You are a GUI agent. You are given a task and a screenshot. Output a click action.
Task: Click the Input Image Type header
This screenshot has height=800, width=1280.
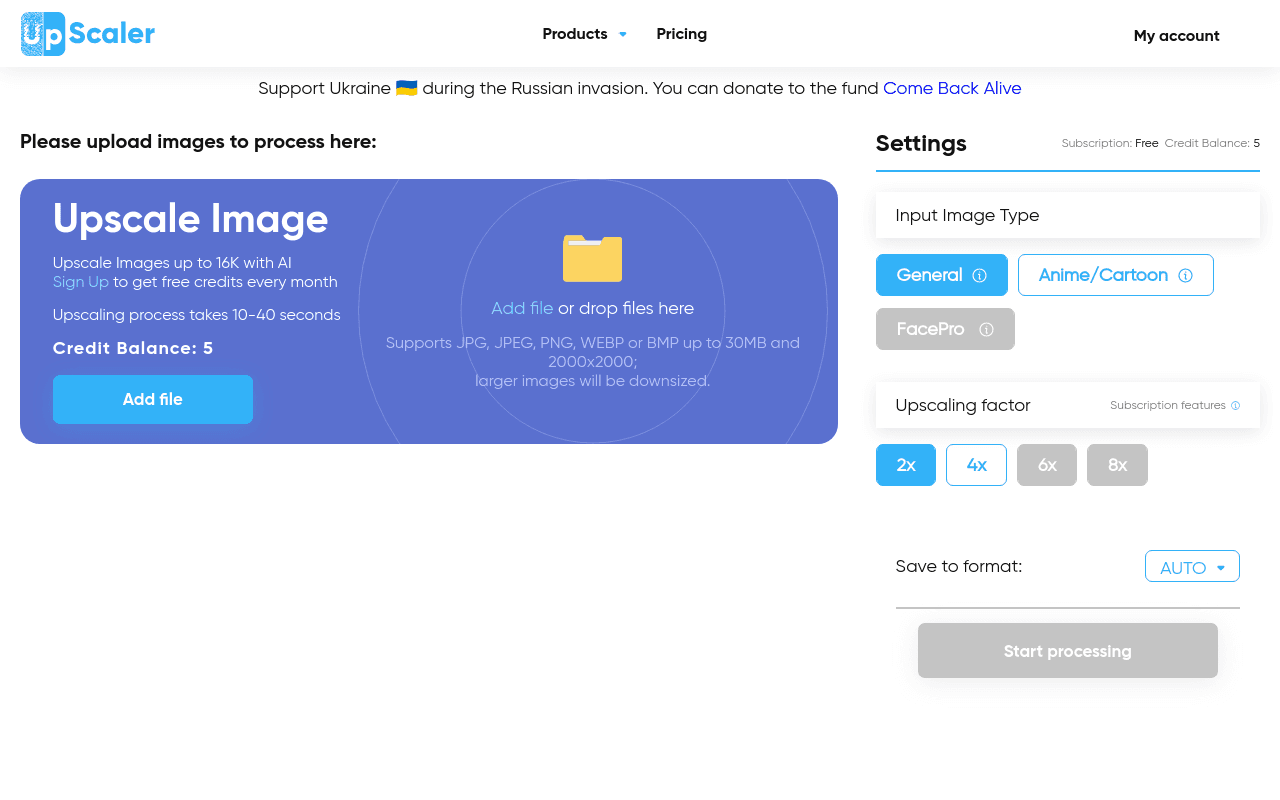[x=1068, y=215]
